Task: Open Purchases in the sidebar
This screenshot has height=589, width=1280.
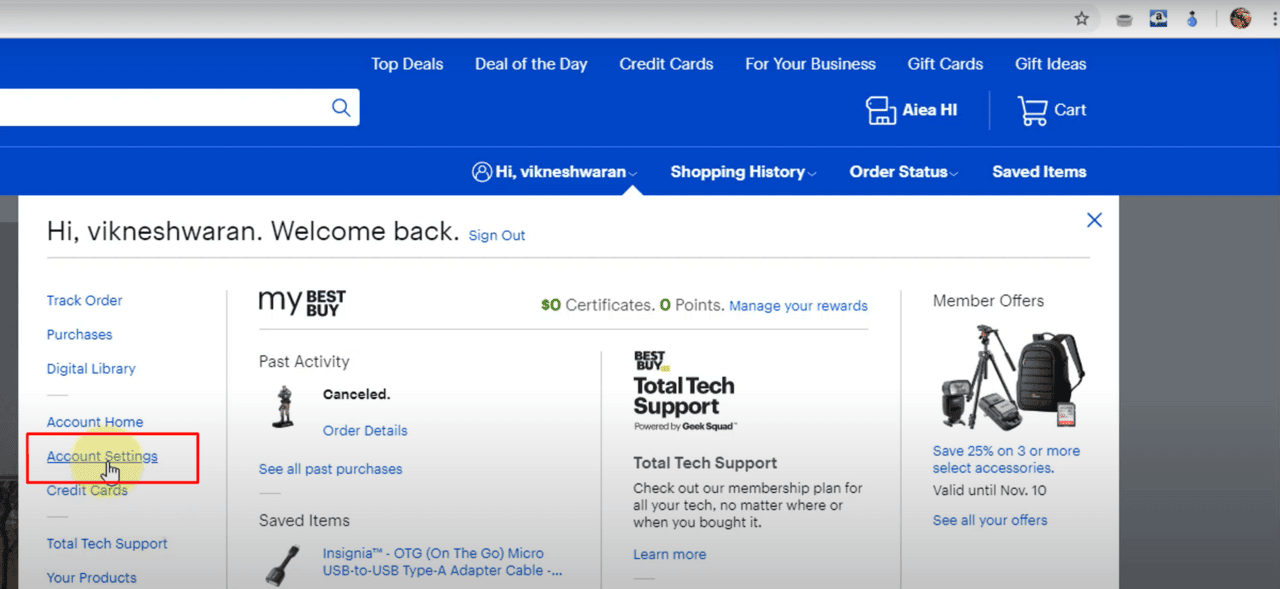Action: tap(79, 334)
